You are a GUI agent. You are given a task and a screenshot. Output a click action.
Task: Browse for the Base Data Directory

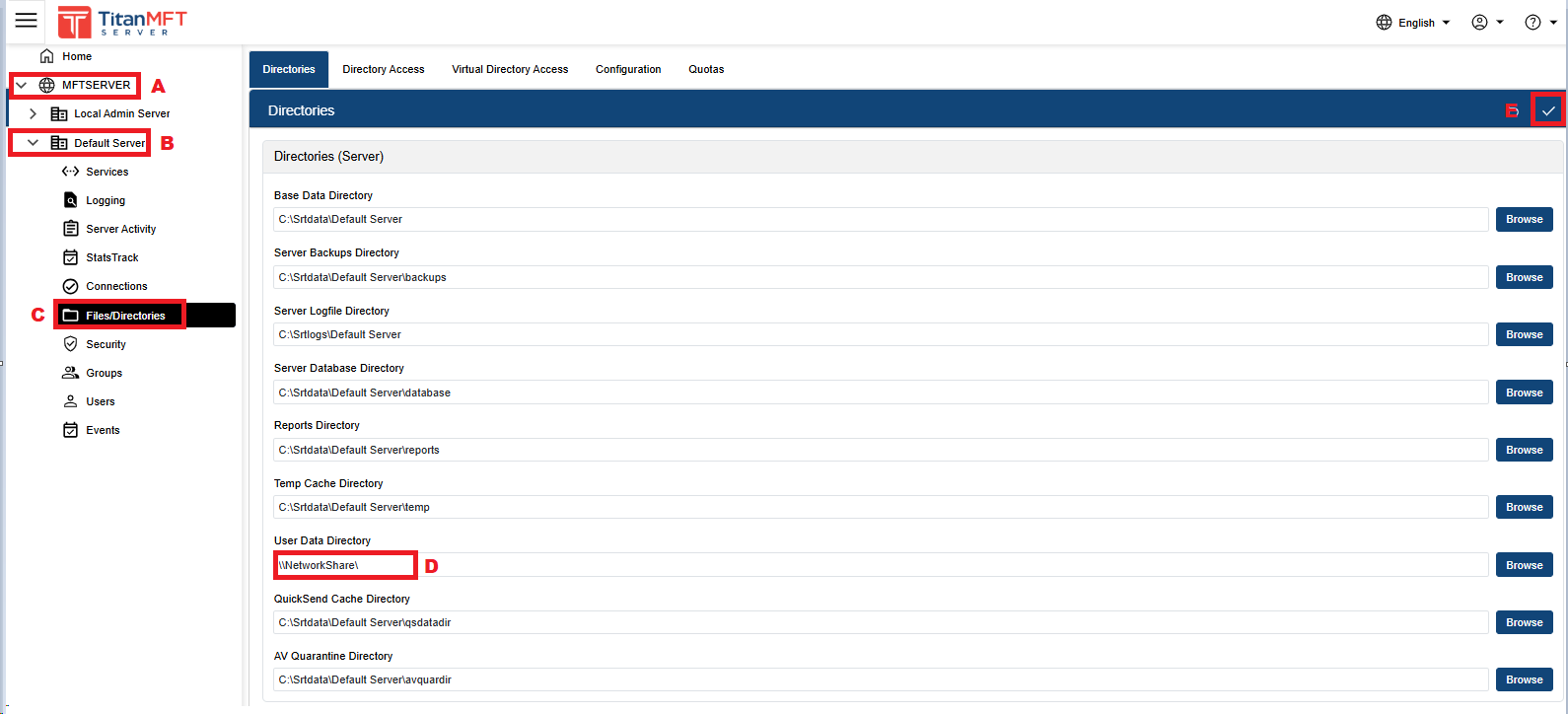[x=1524, y=219]
